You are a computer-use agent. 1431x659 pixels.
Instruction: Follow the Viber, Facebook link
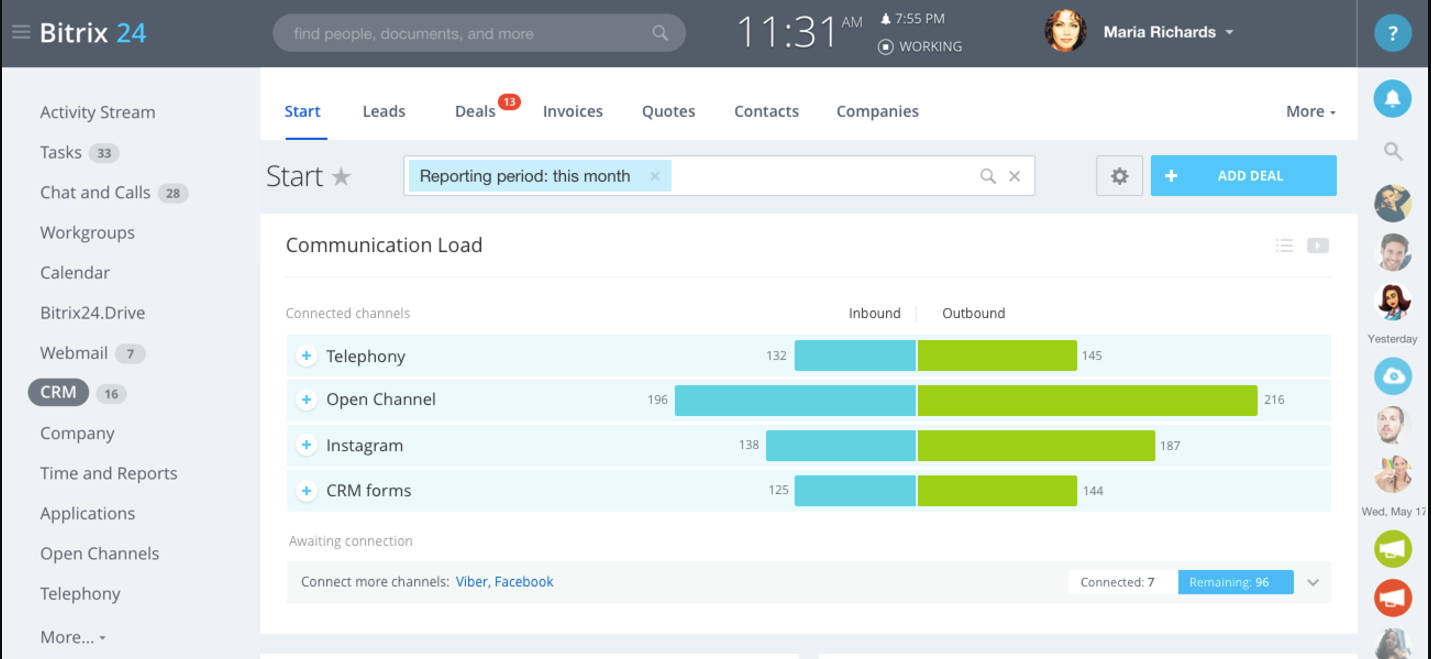pyautogui.click(x=504, y=582)
